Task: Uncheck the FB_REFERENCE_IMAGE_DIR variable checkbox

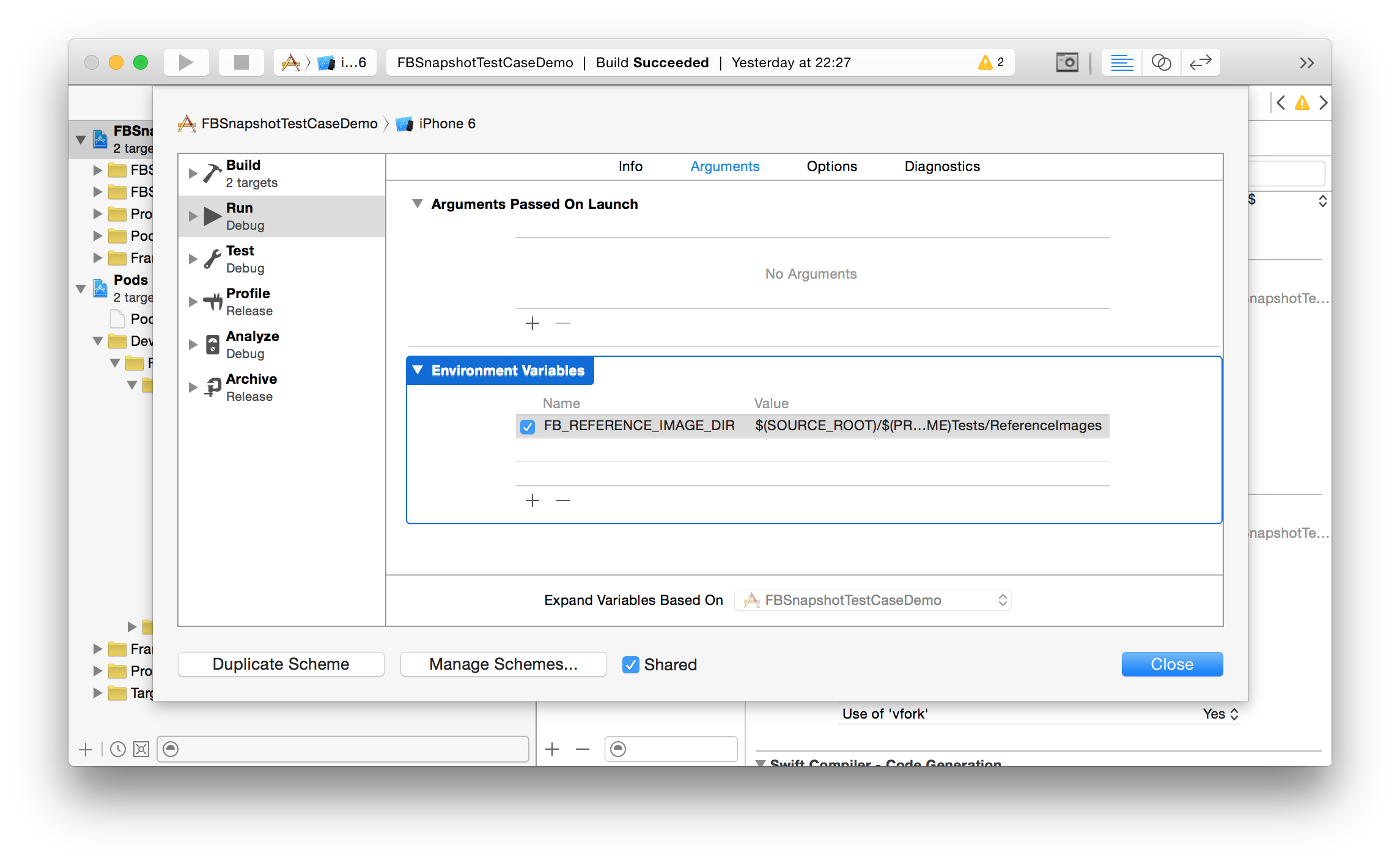Action: (x=528, y=427)
